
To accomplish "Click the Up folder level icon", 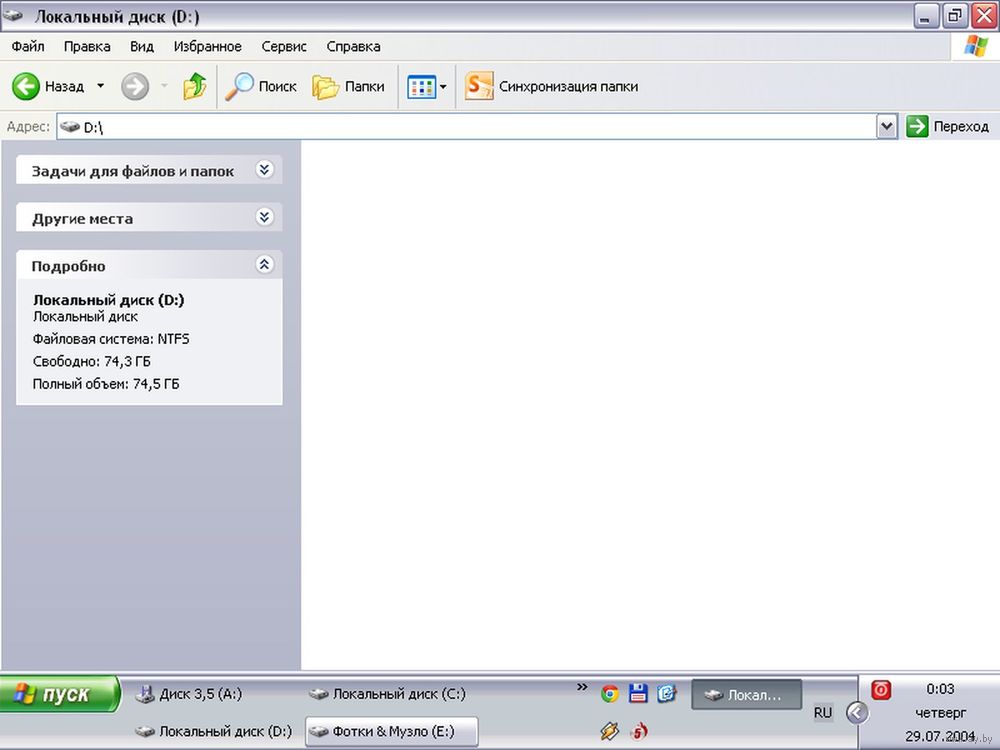I will pos(194,87).
